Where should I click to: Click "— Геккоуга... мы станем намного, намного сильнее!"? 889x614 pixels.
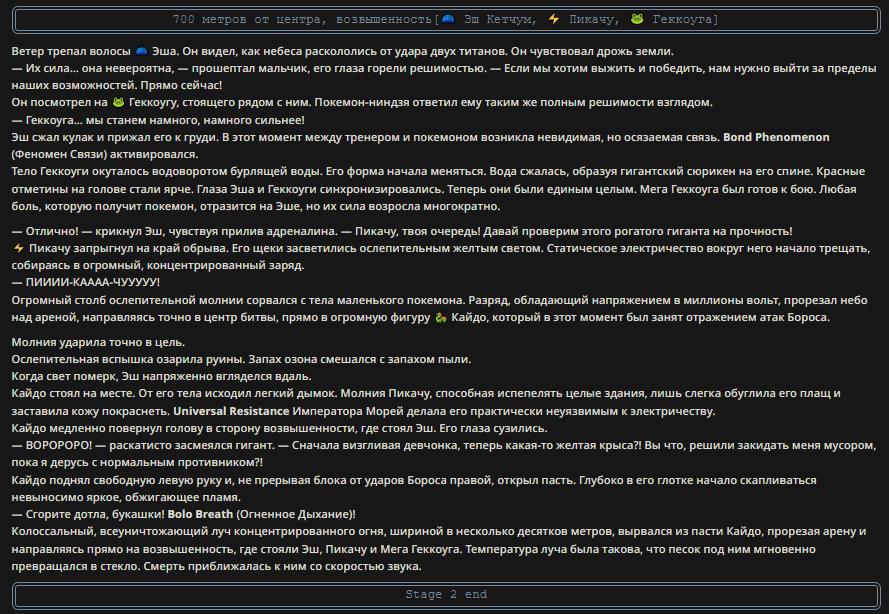point(158,120)
